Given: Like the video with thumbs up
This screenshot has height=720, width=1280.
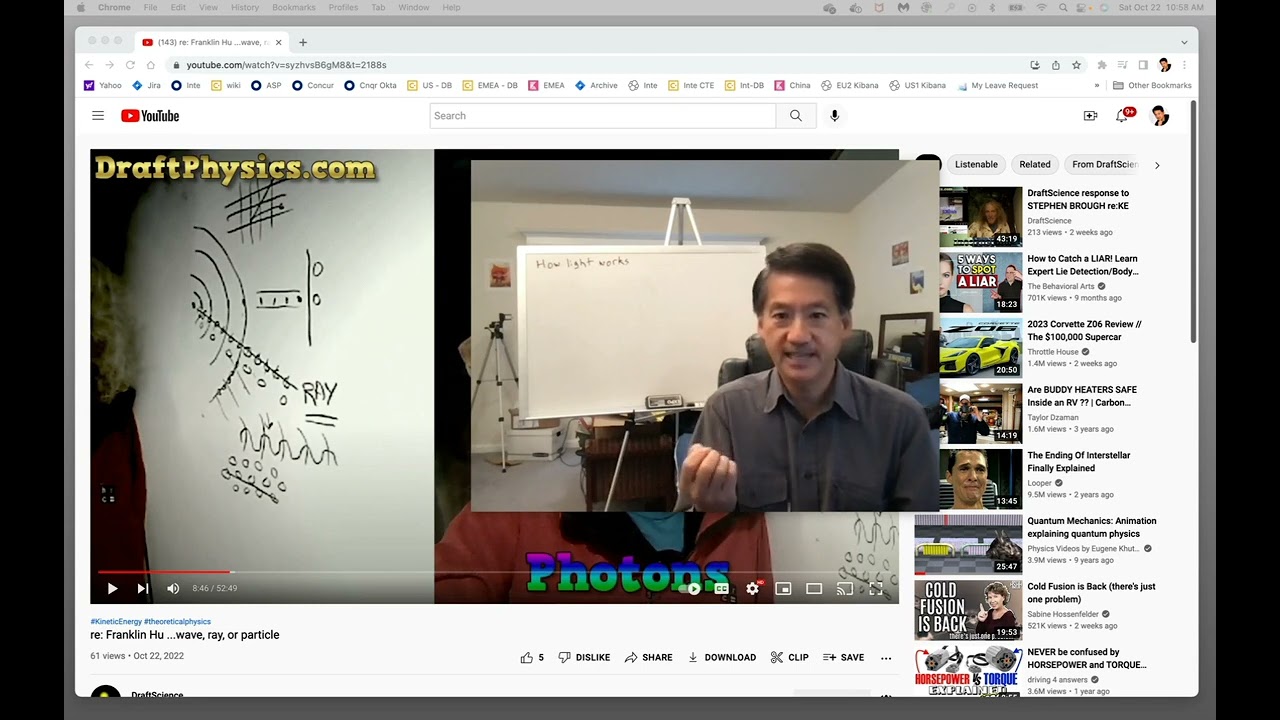Looking at the screenshot, I should [x=532, y=657].
